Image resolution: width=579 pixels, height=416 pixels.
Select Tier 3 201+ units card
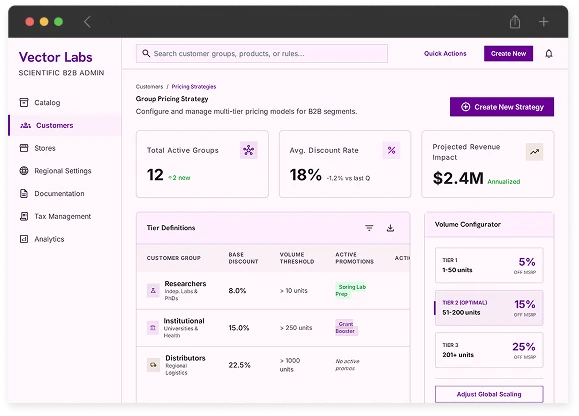click(x=489, y=350)
